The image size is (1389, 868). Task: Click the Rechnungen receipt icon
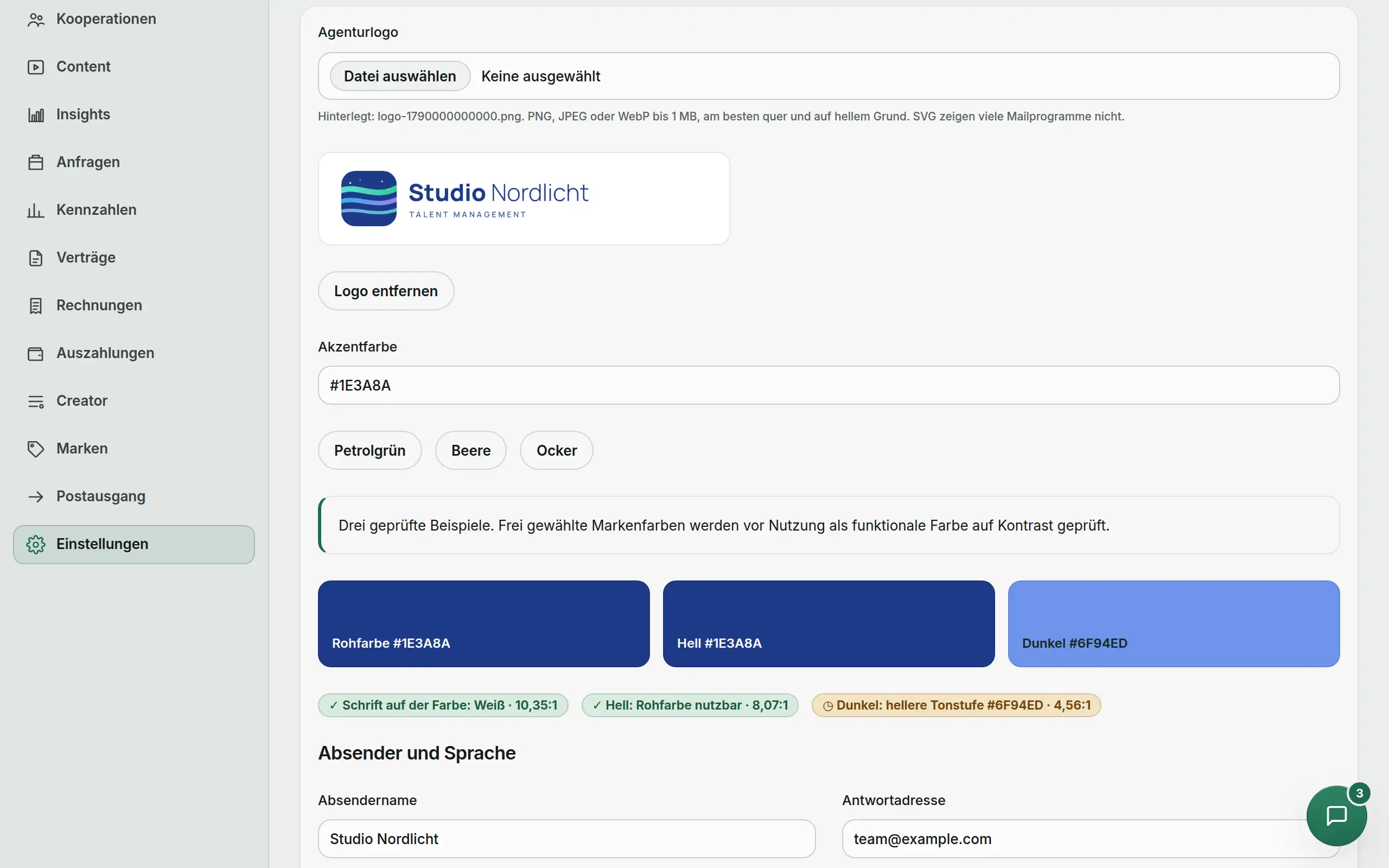click(x=36, y=305)
